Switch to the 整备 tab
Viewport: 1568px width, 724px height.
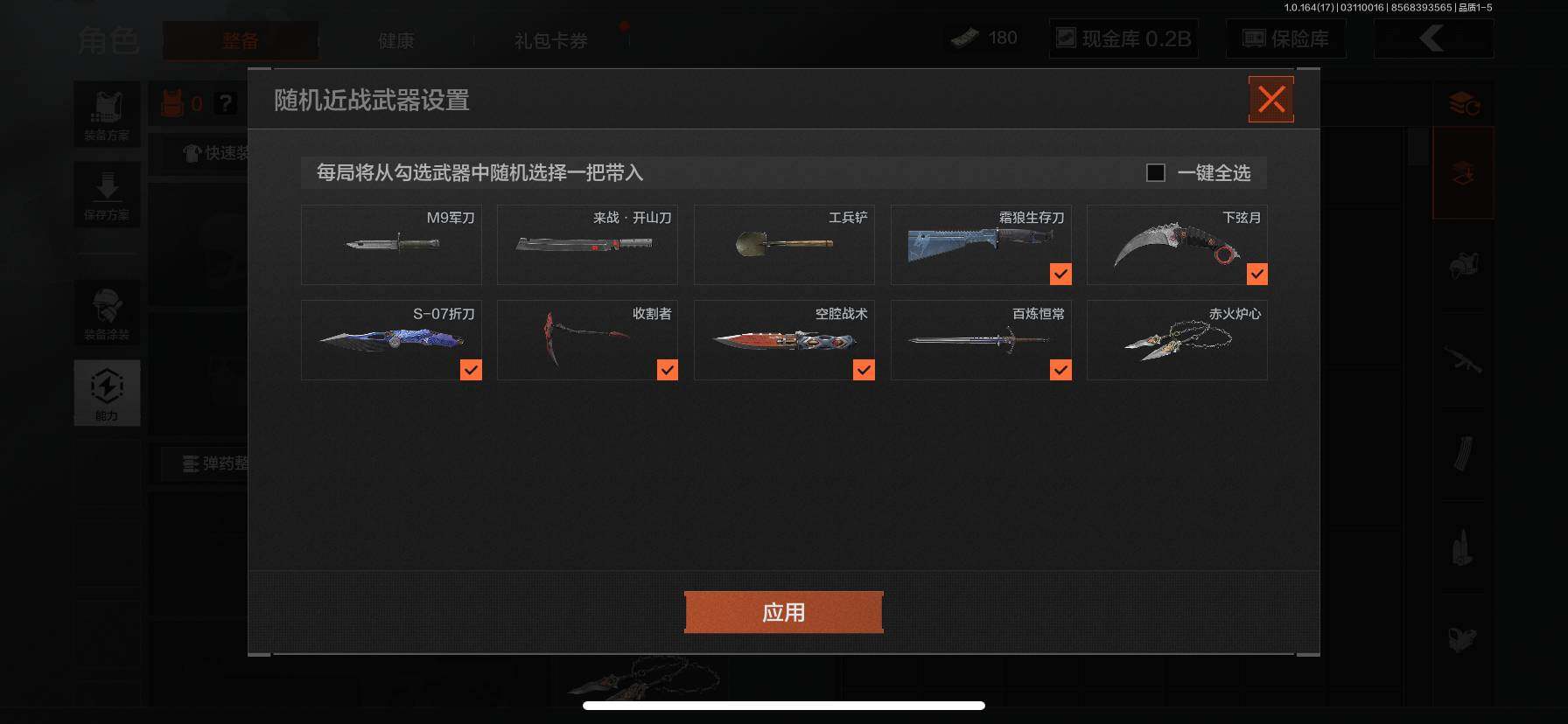pos(240,41)
